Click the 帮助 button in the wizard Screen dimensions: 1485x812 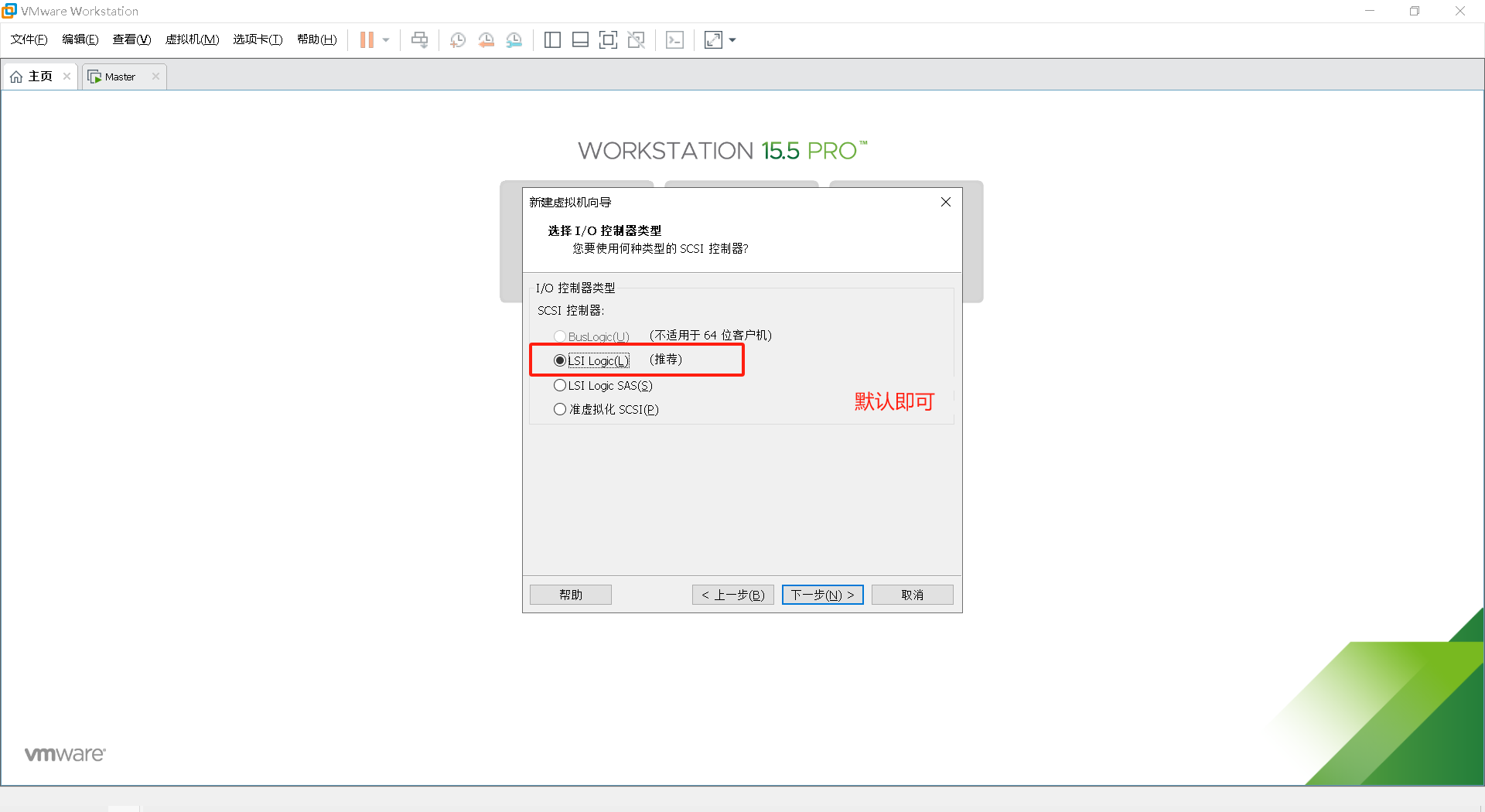click(x=571, y=595)
